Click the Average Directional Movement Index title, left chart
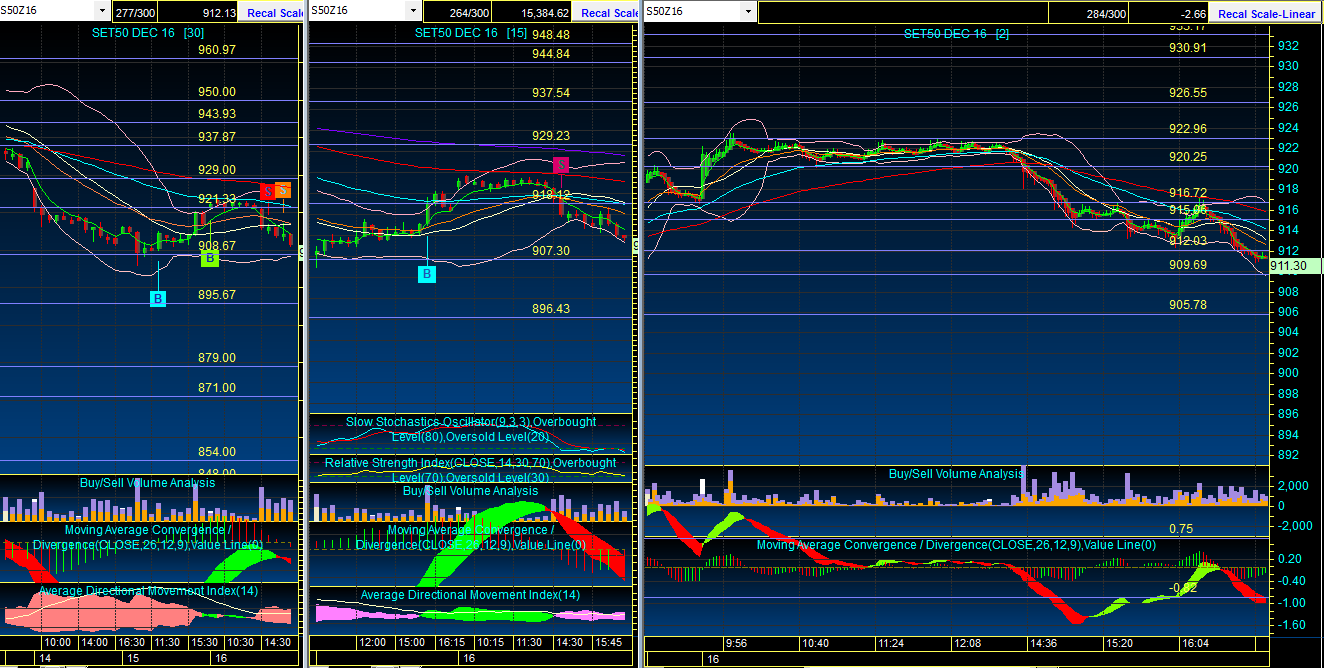1324x668 pixels. [x=148, y=591]
